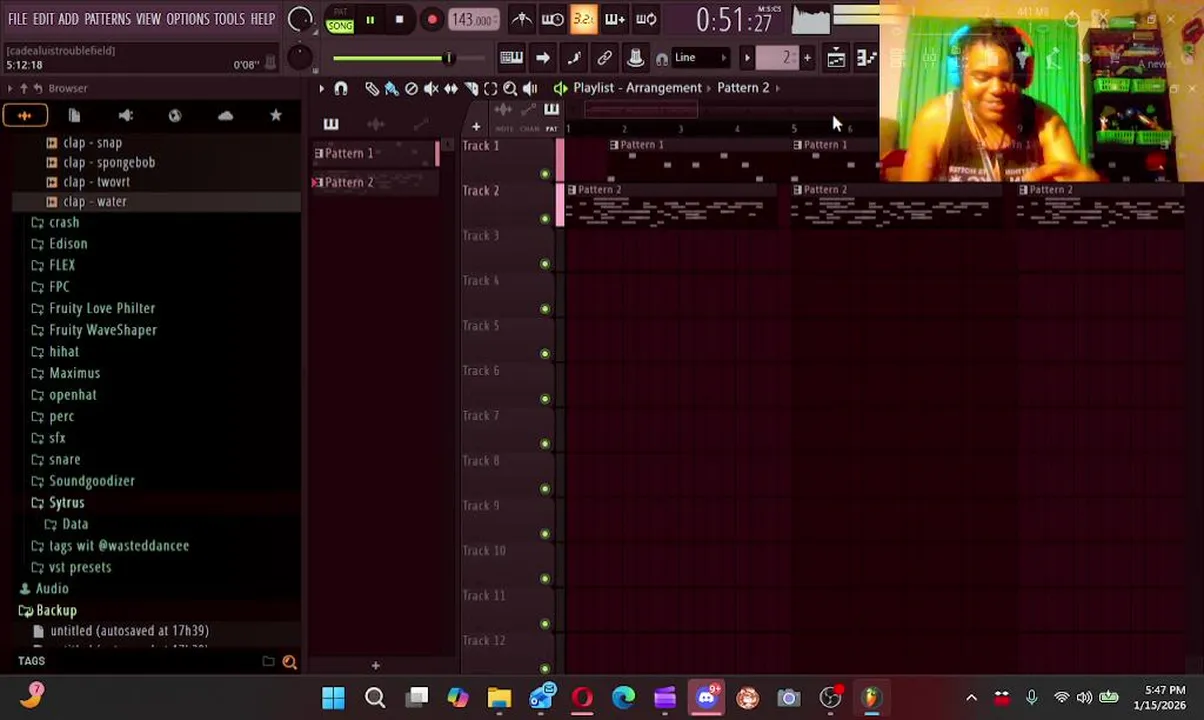Select Pattern 1 in picker panel
Screen dimensions: 1204x720
[375, 153]
